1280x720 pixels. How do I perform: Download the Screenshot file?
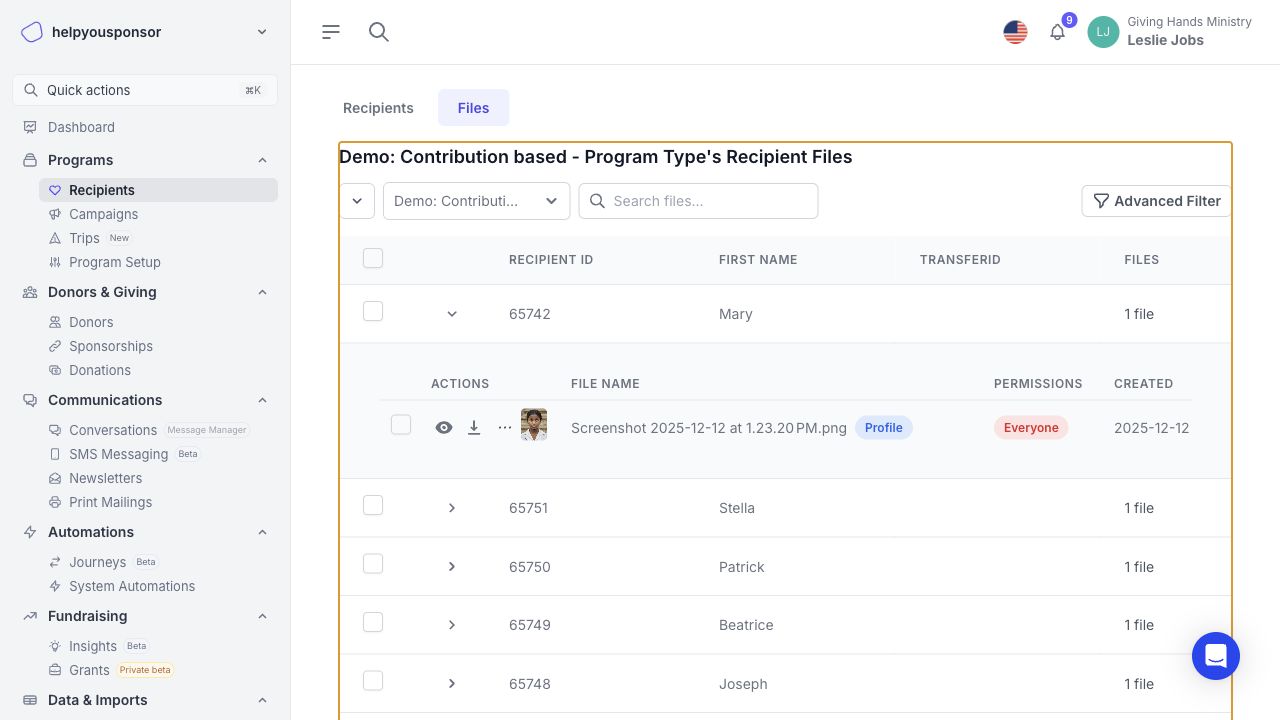(x=474, y=428)
